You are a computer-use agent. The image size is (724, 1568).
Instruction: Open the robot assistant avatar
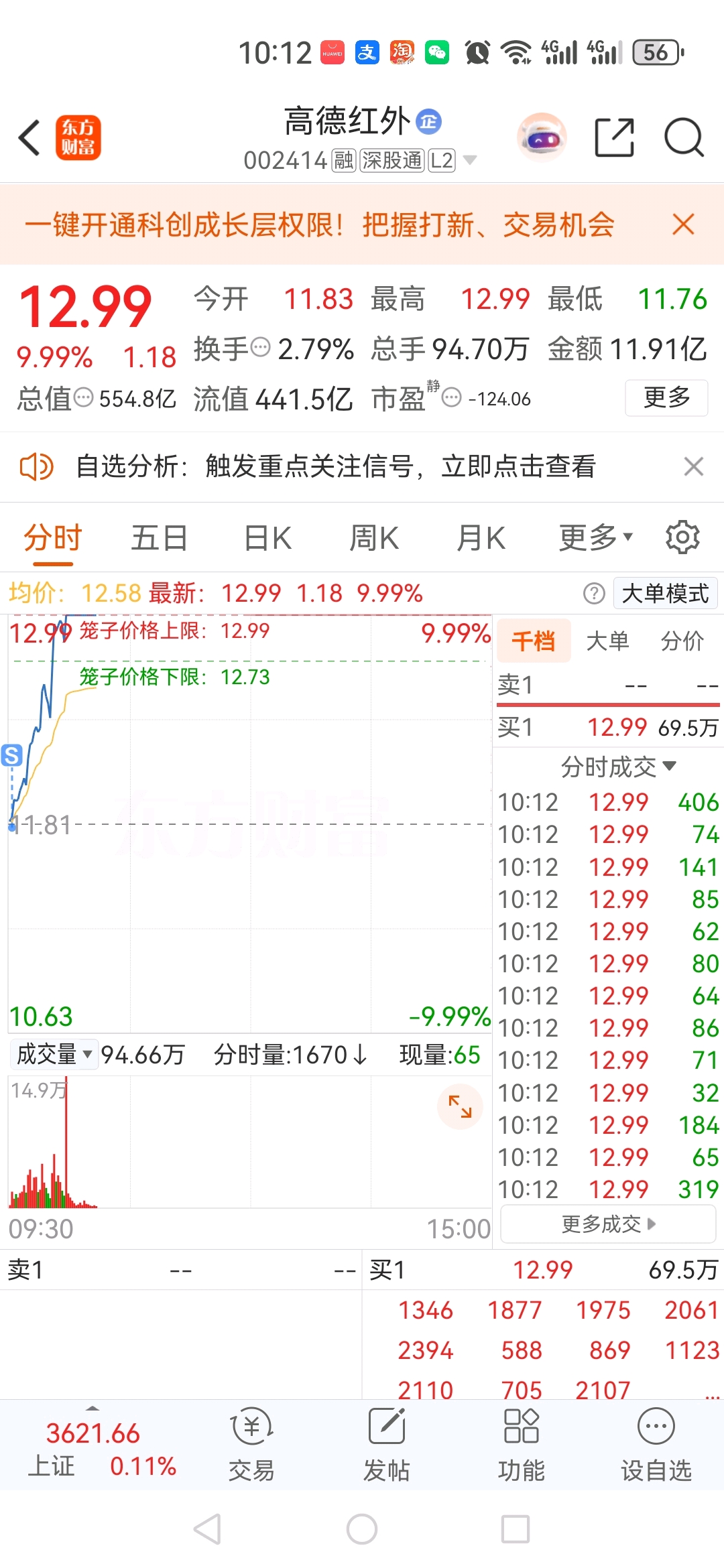tap(542, 138)
